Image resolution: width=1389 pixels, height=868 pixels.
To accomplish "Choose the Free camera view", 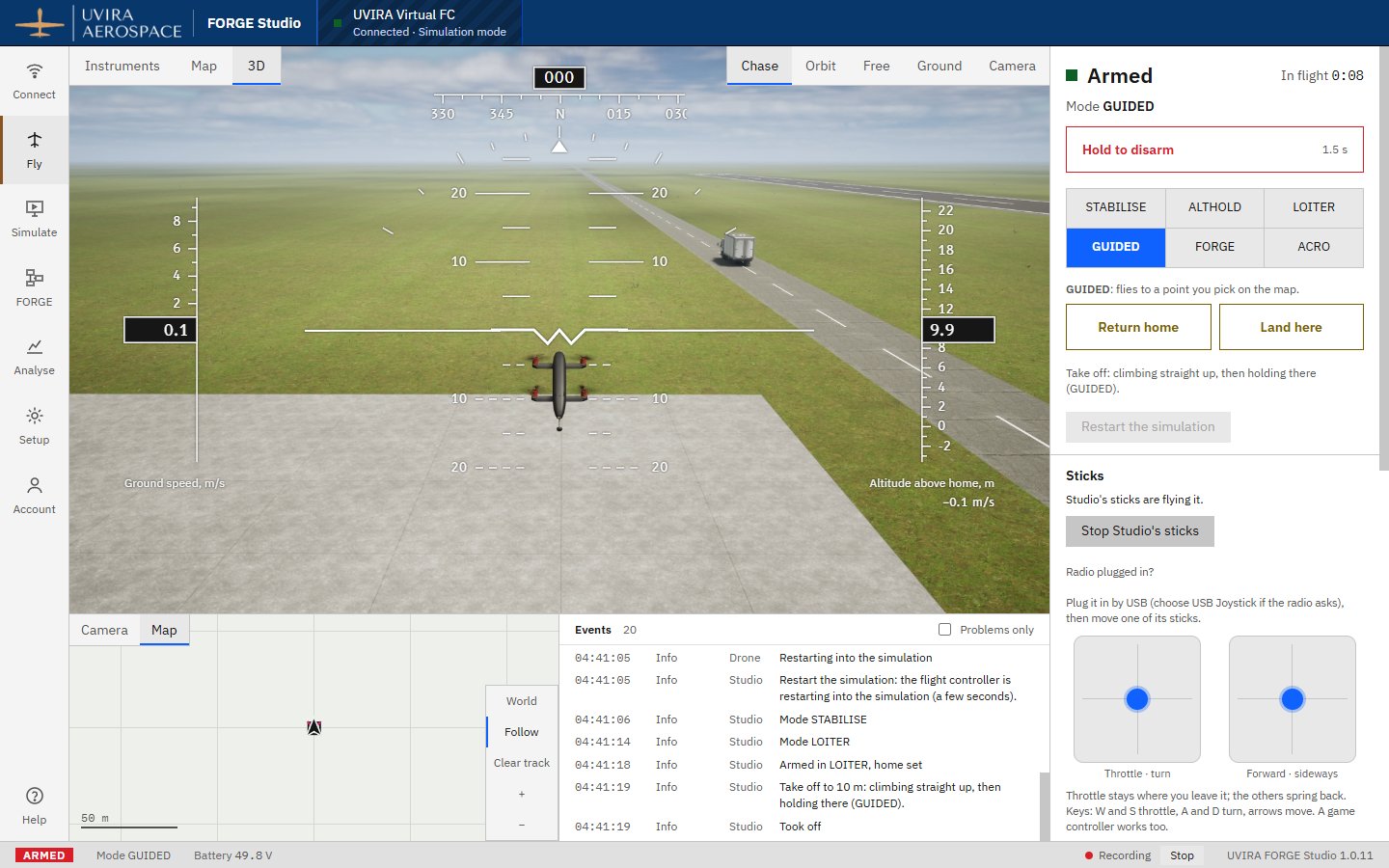I will [876, 66].
